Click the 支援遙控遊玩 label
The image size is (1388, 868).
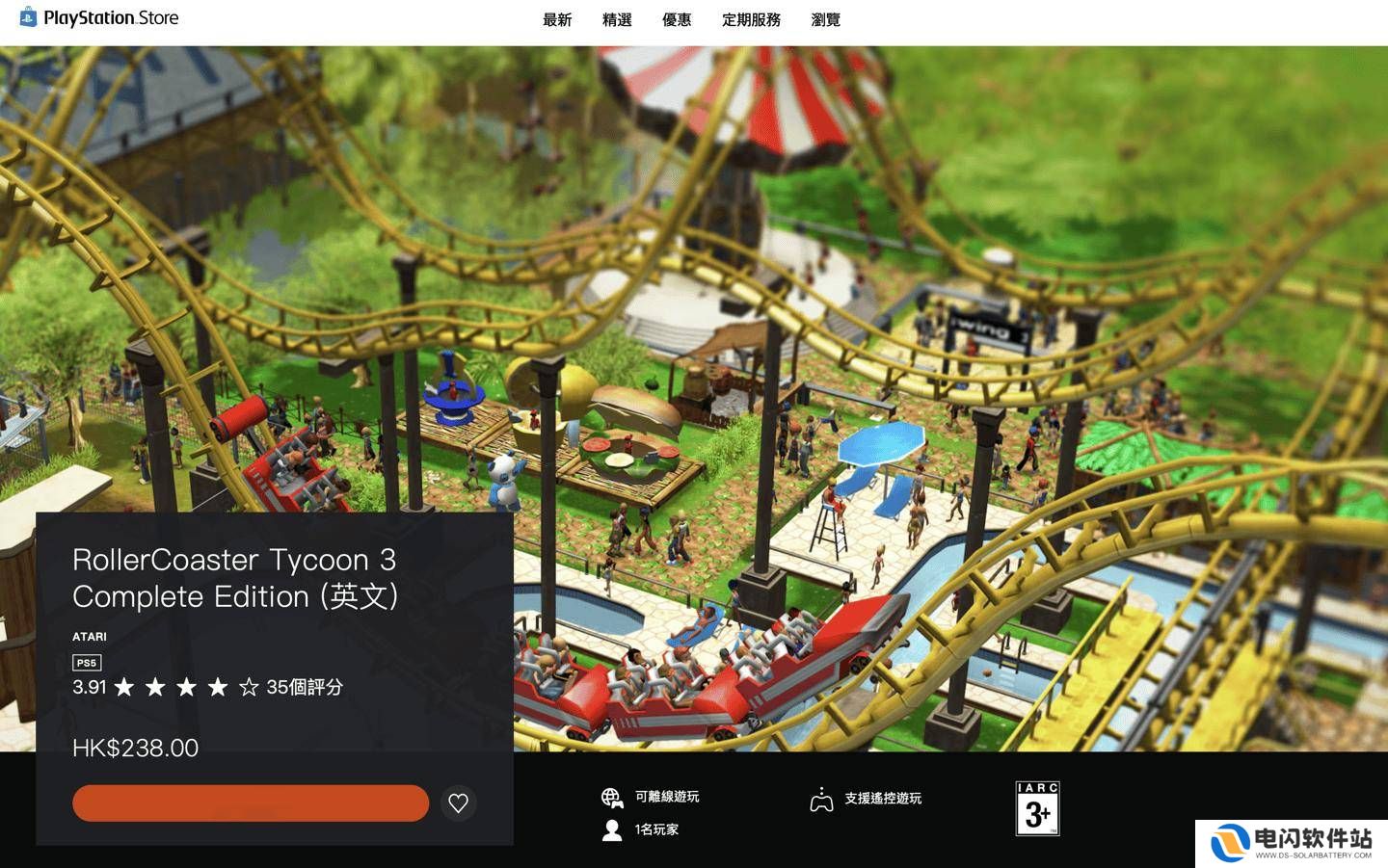(x=883, y=799)
